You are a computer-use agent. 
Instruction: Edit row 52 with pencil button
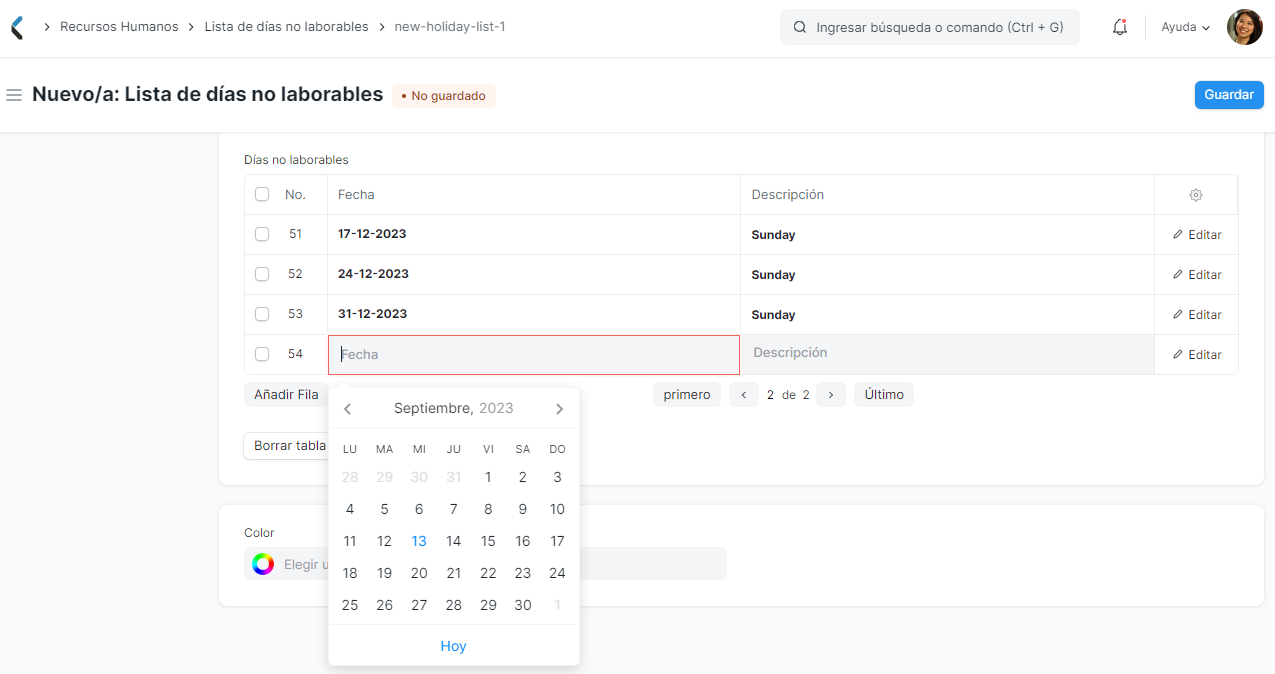click(1197, 275)
